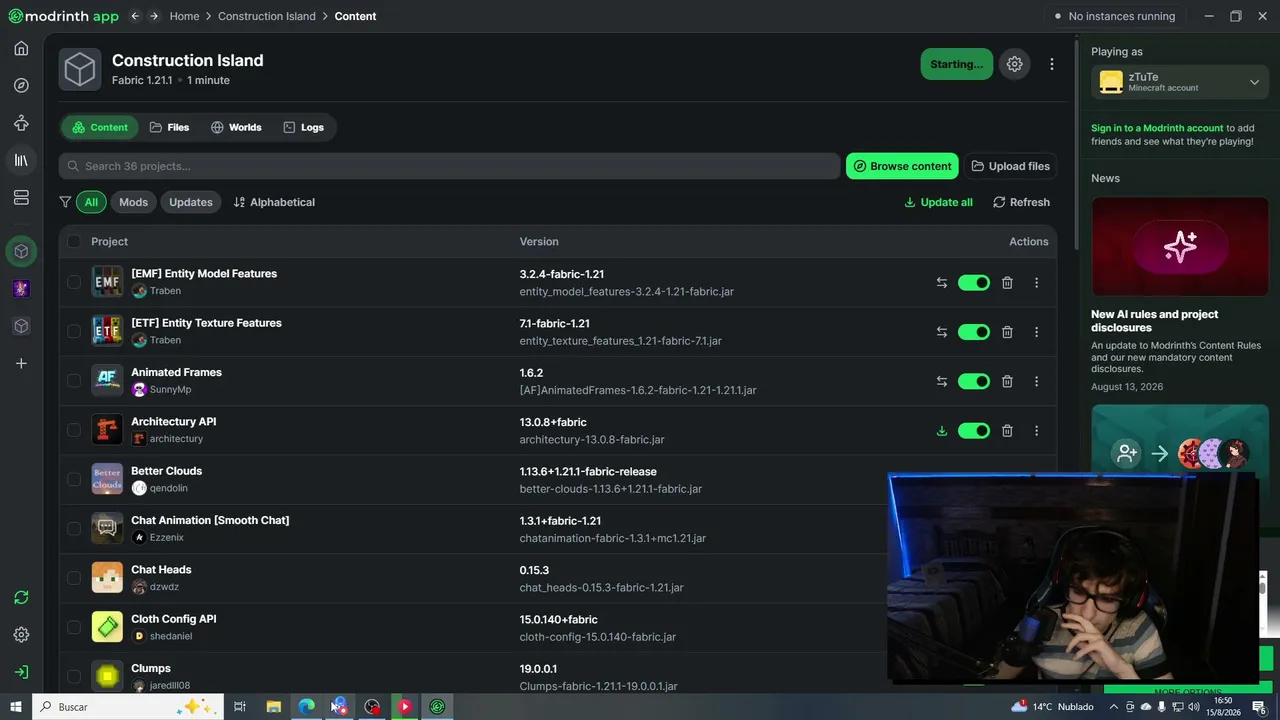Download update for Architectury API
1280x720 pixels.
[x=941, y=431]
